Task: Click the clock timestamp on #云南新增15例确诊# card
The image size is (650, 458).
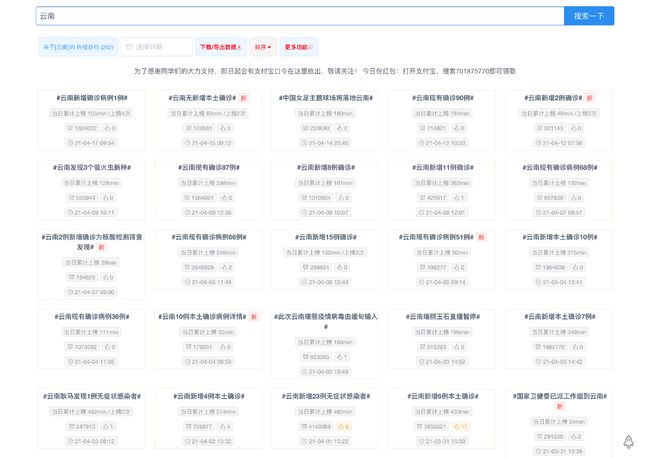Action: pyautogui.click(x=325, y=282)
